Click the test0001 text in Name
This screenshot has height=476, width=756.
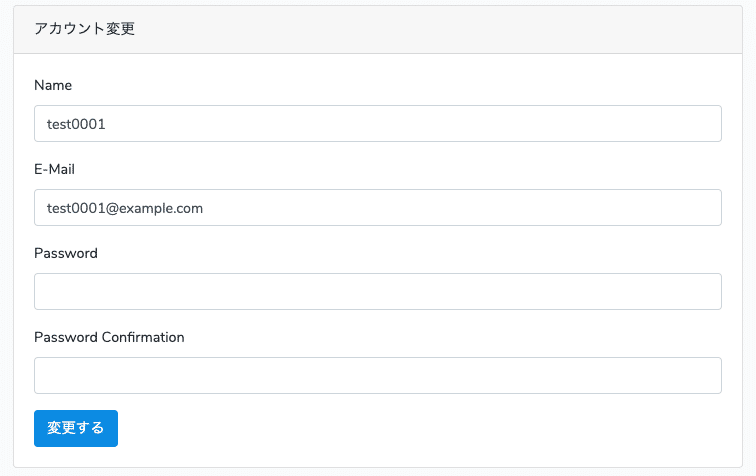(76, 125)
